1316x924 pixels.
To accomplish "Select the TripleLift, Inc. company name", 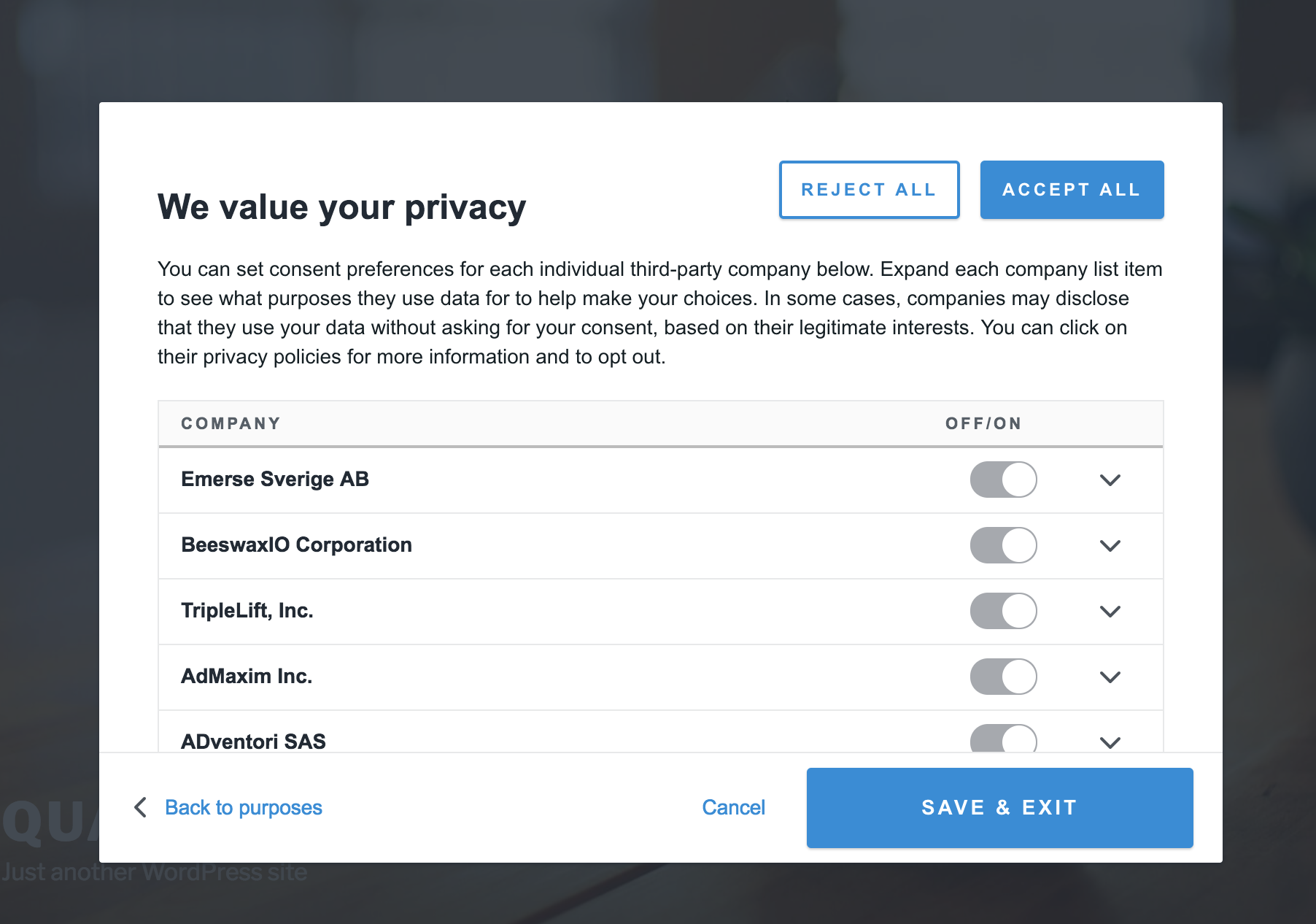I will click(x=247, y=610).
